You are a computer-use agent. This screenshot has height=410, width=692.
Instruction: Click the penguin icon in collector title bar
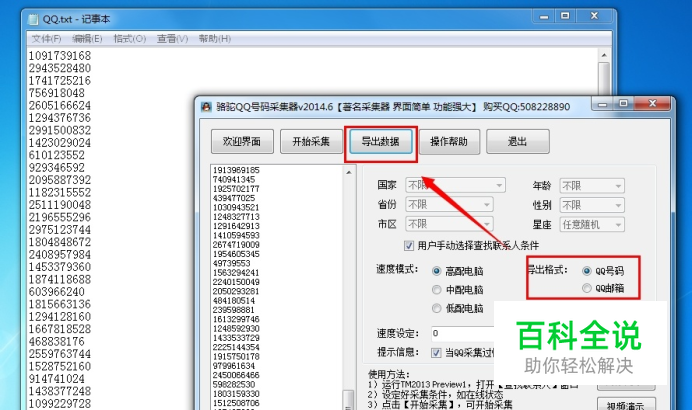pyautogui.click(x=206, y=107)
